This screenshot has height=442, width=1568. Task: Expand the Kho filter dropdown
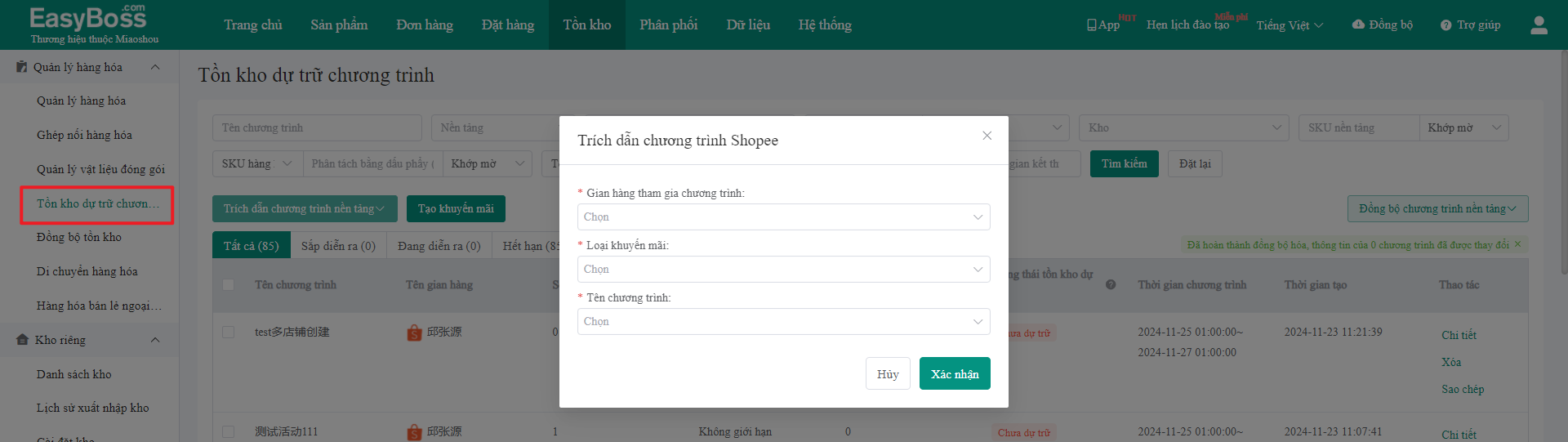pos(1183,127)
